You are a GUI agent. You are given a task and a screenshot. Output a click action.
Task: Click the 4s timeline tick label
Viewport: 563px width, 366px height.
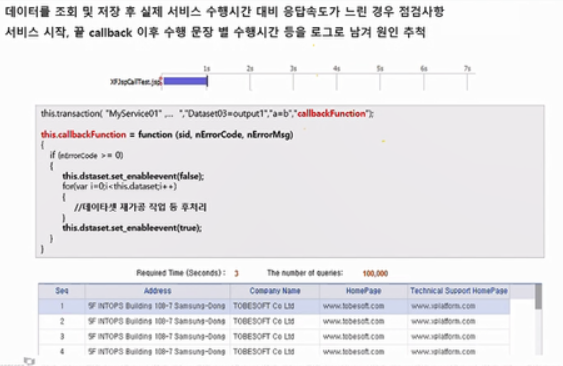tap(336, 68)
